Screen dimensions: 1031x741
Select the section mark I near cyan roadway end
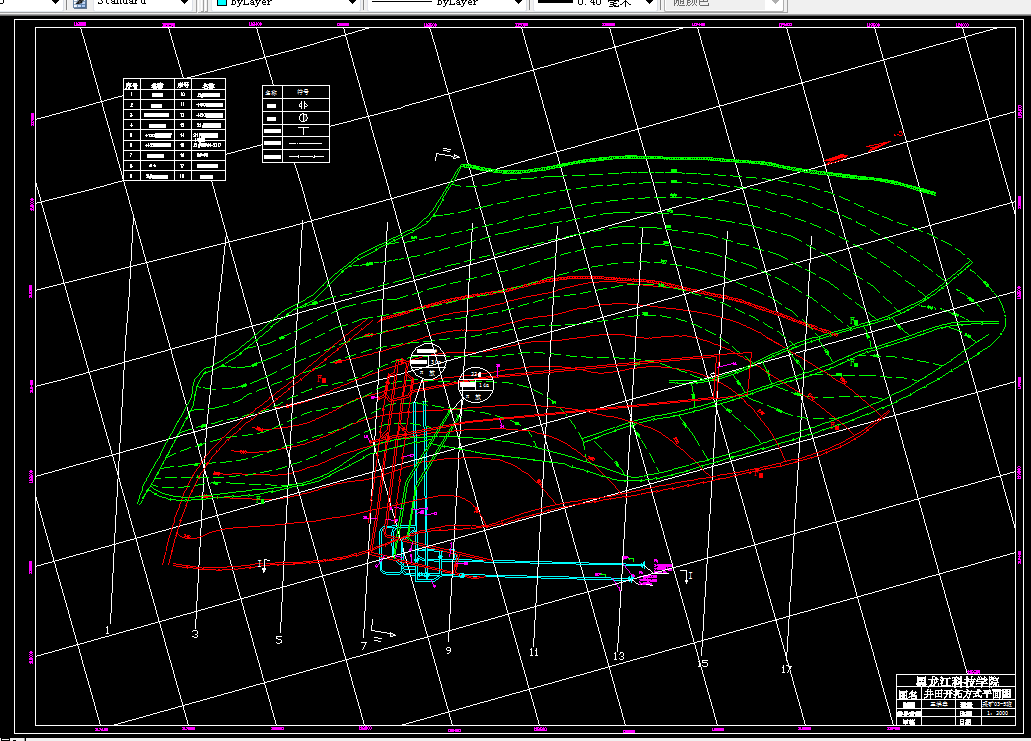tap(688, 577)
